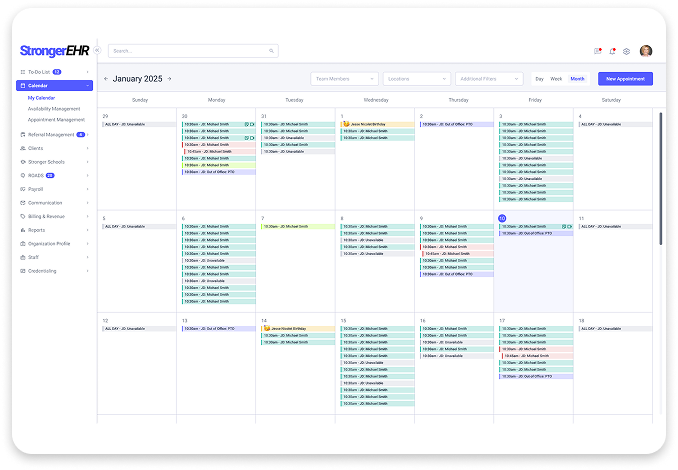Screen dimensions: 678x470
Task: Open the notifications bell
Action: click(612, 51)
